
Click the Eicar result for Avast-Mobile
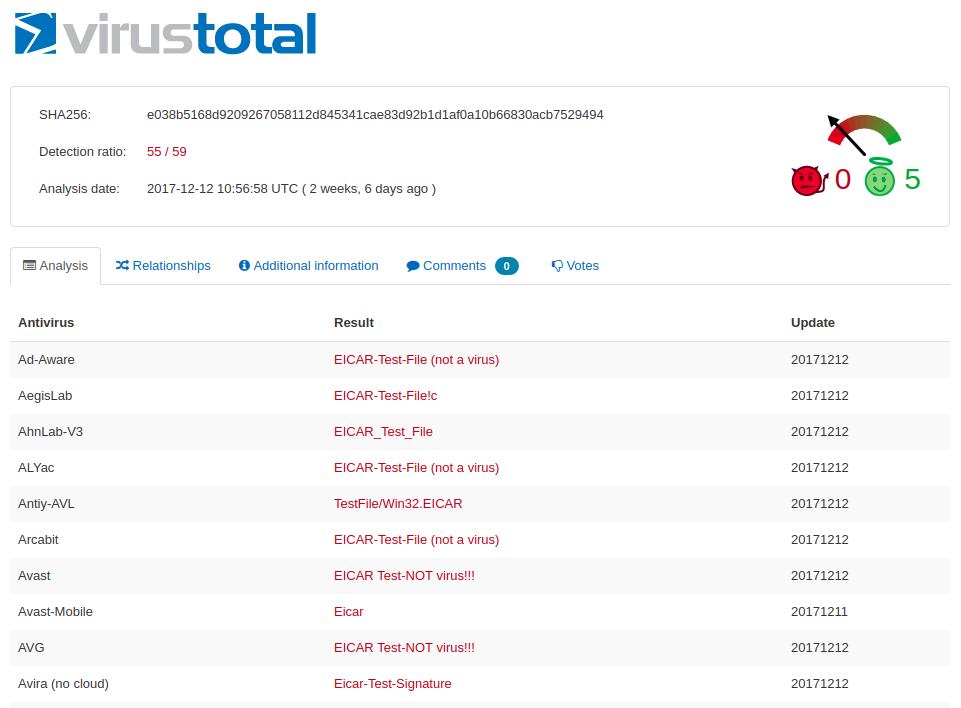tap(348, 612)
